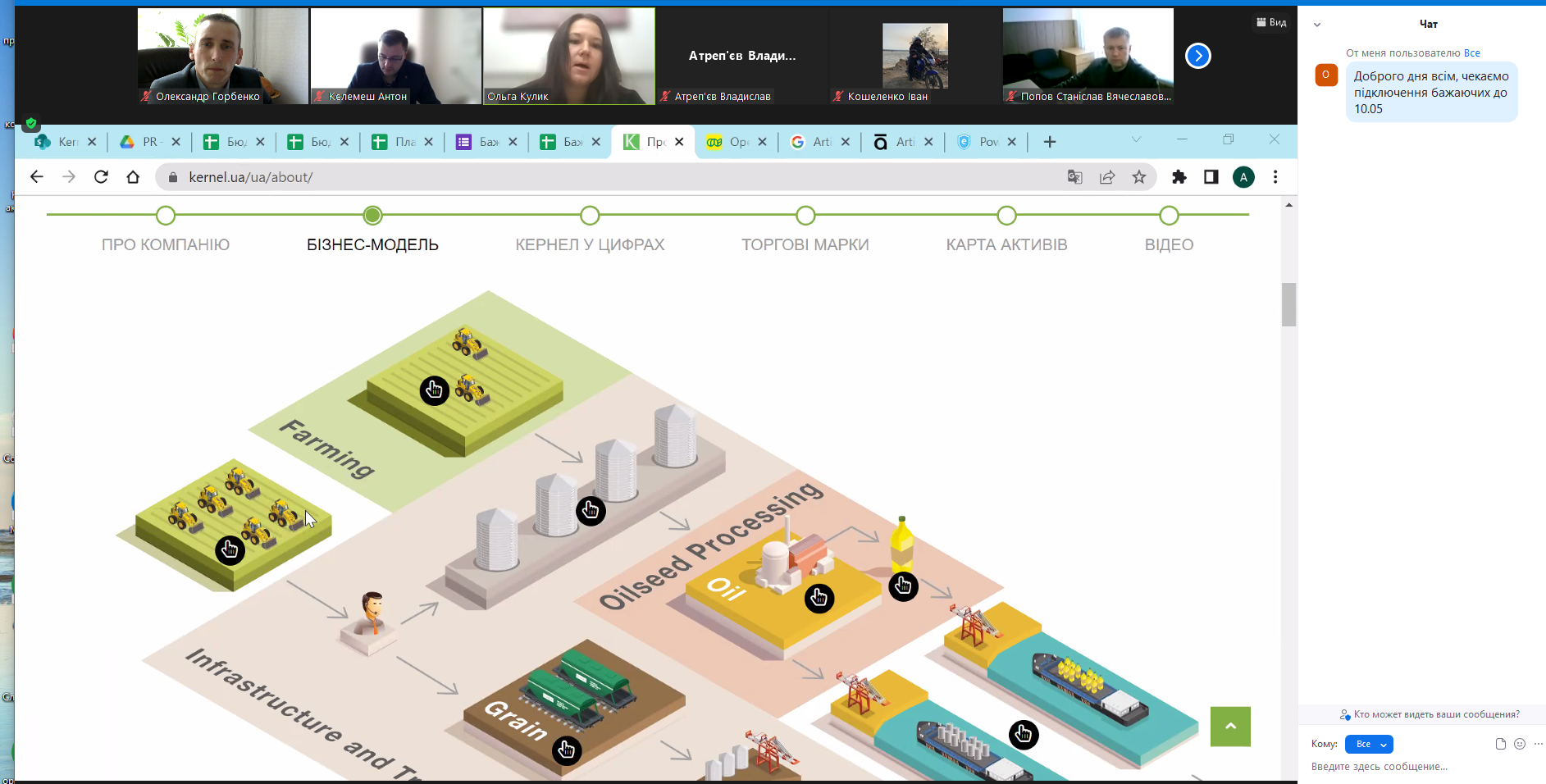Select the БІЗНЕС-МОДЕЛЬ section
This screenshot has width=1546, height=784.
(372, 244)
